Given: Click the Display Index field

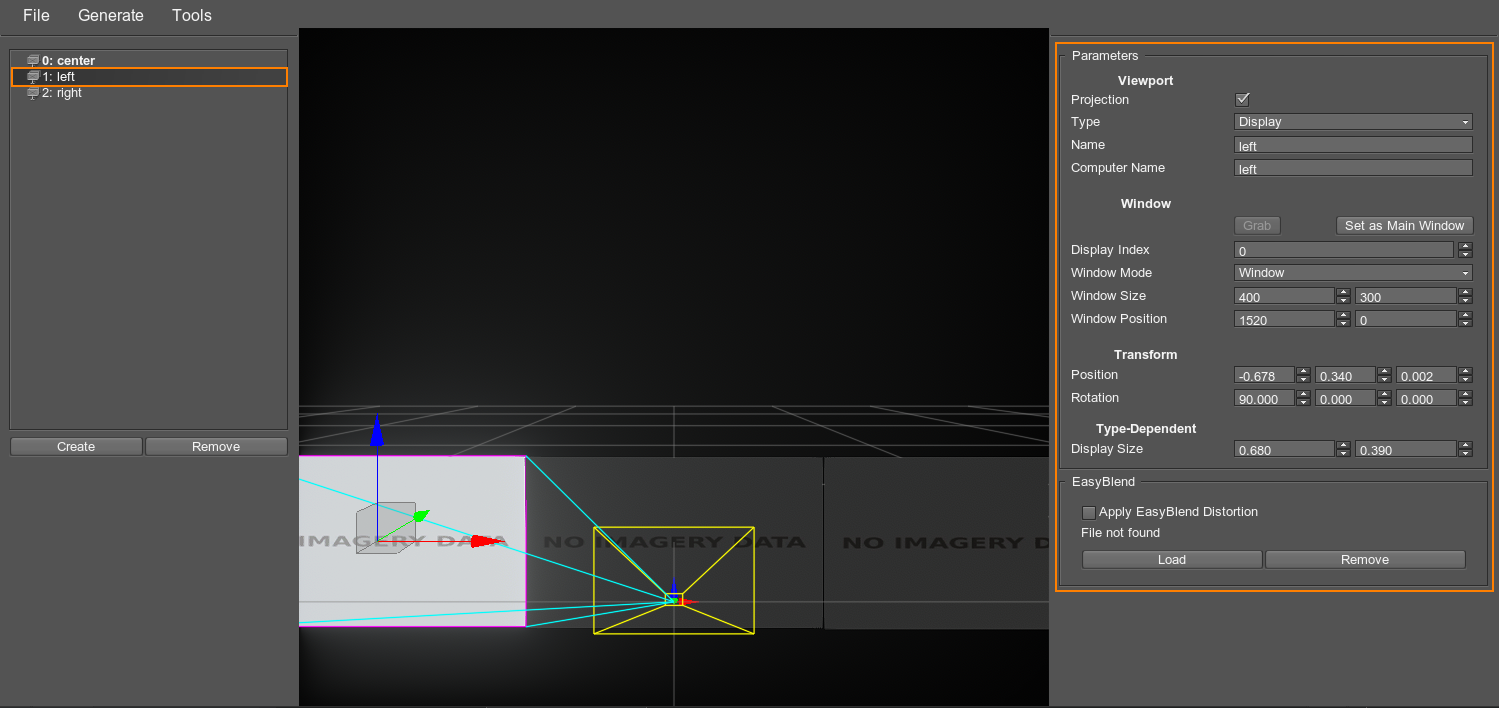Looking at the screenshot, I should [x=1344, y=250].
